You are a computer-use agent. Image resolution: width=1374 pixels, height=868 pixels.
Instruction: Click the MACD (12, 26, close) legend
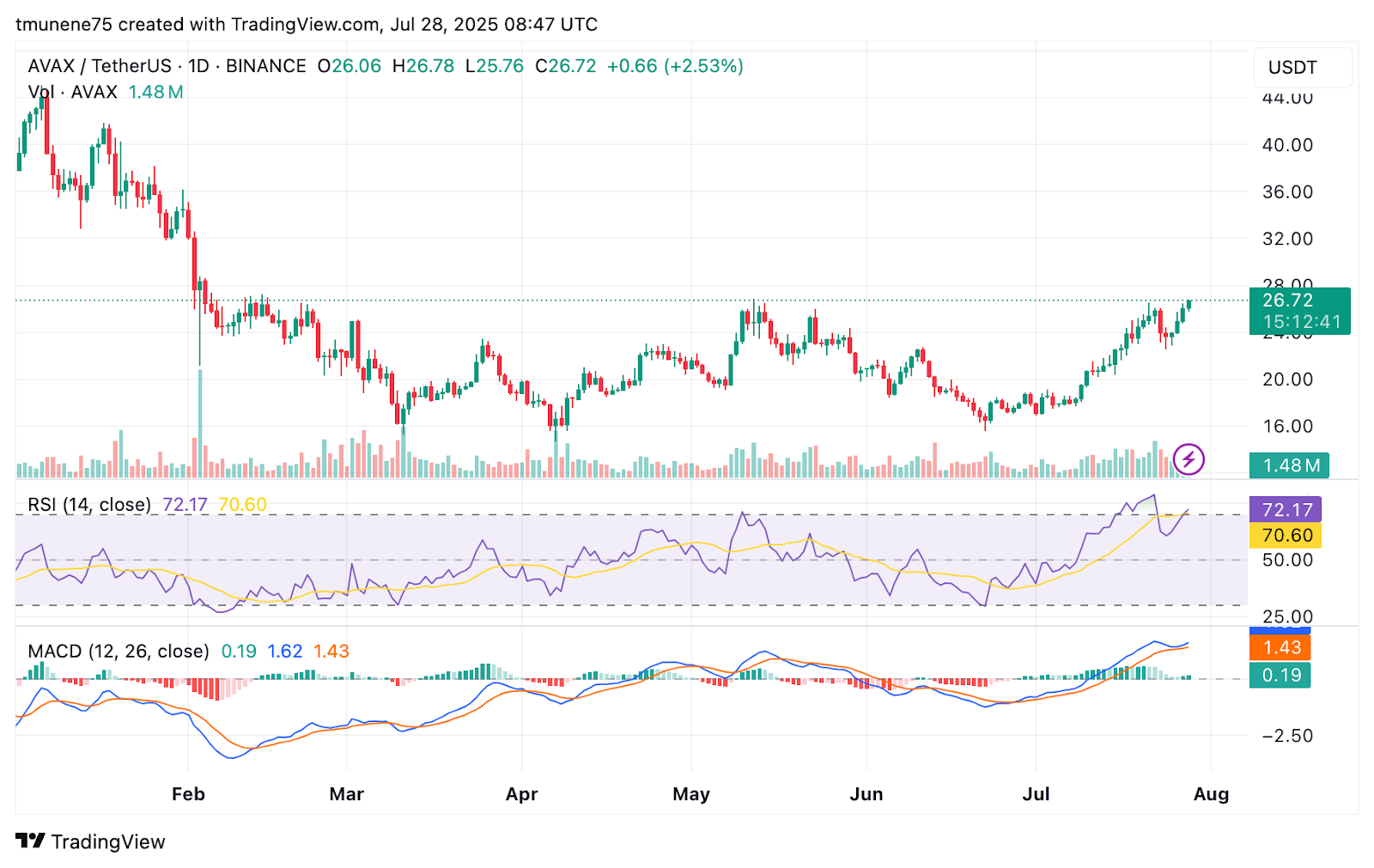coord(119,652)
